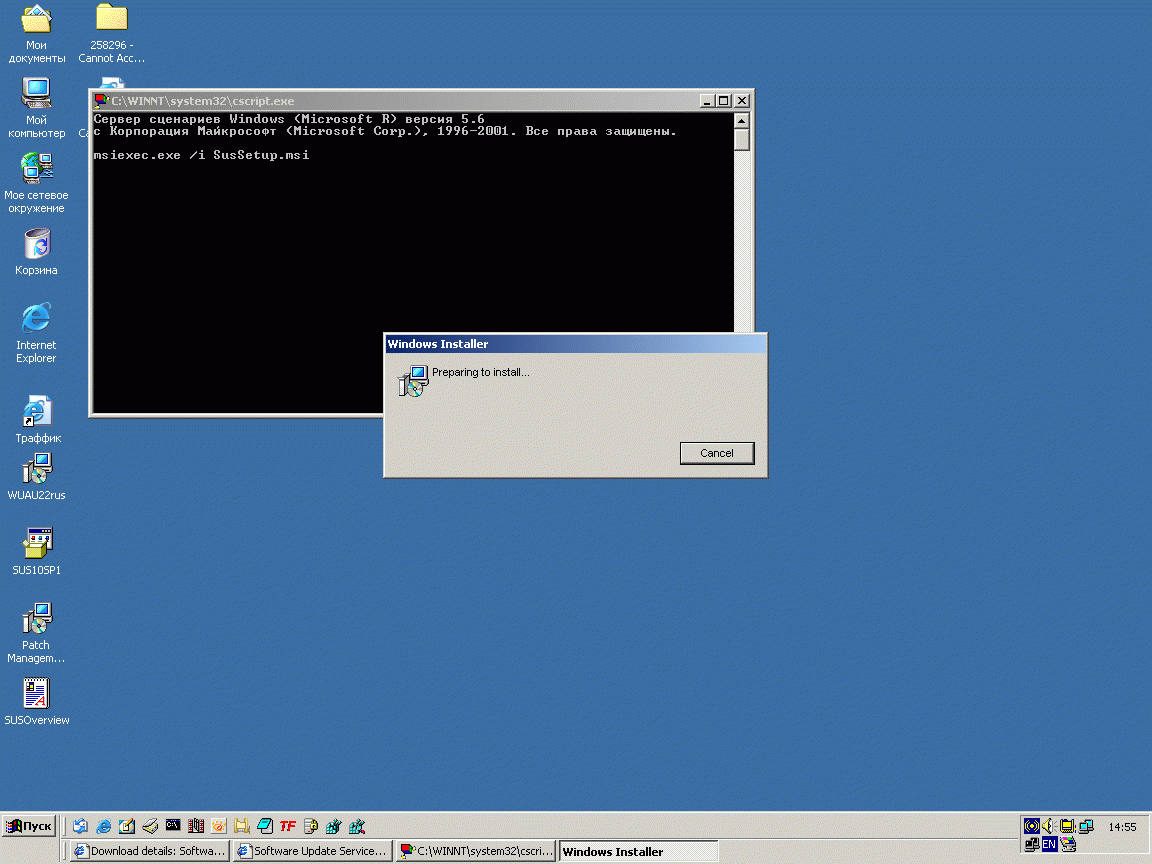Select Мое сетевое окружение icon

point(36,183)
